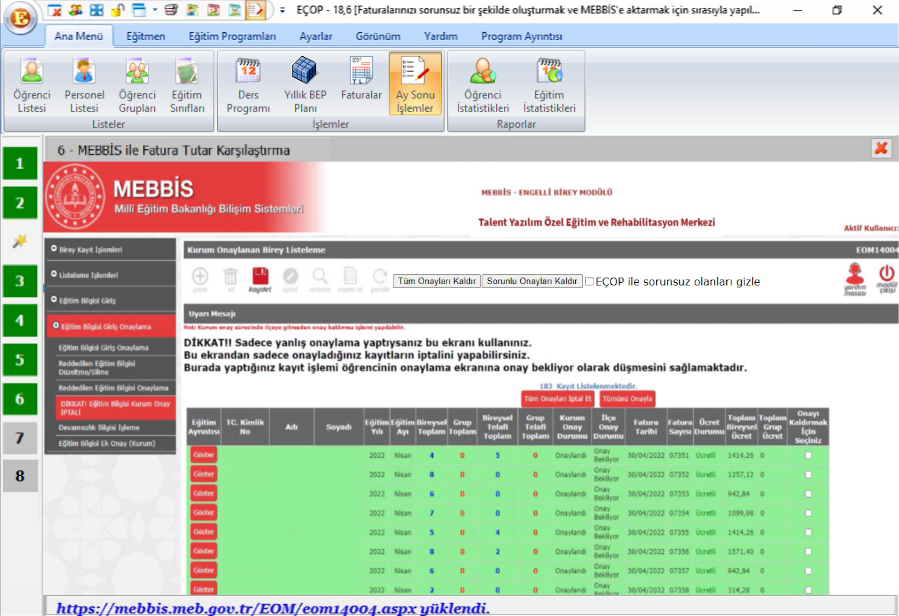Click the two-people quick access icon
Image resolution: width=899 pixels, height=616 pixels.
75,10
